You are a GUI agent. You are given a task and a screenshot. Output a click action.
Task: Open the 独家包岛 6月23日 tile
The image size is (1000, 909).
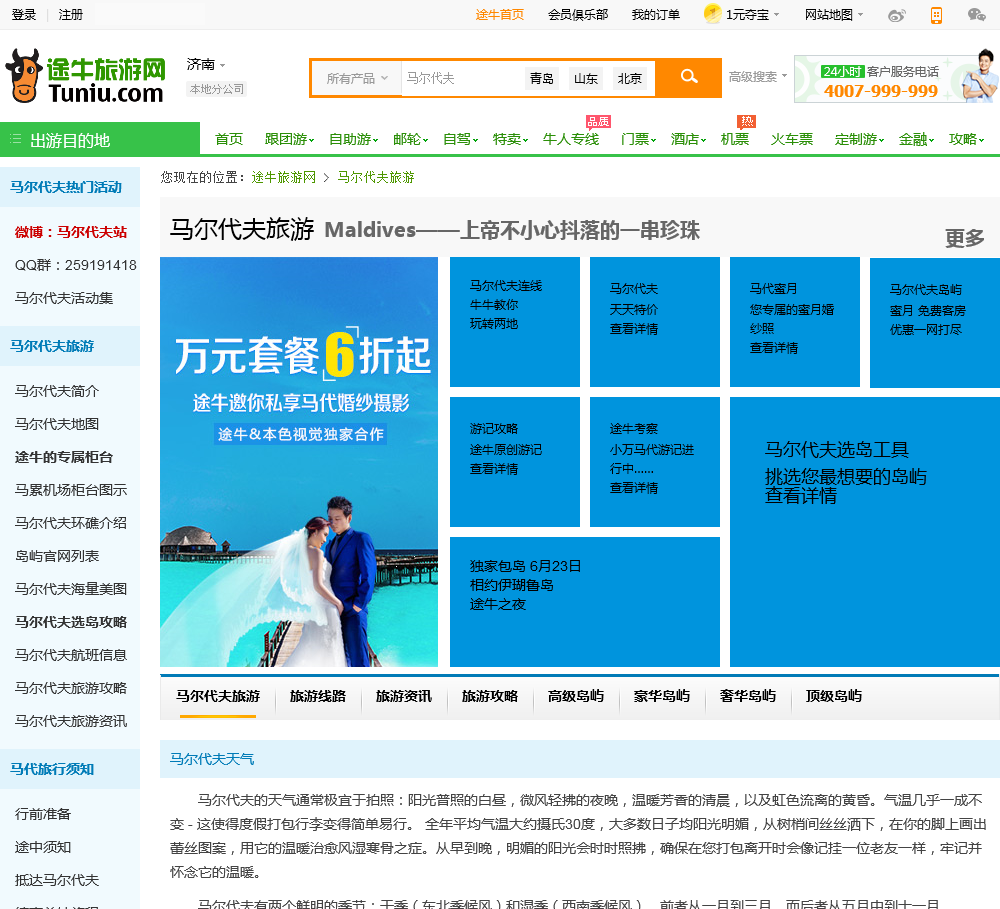585,602
